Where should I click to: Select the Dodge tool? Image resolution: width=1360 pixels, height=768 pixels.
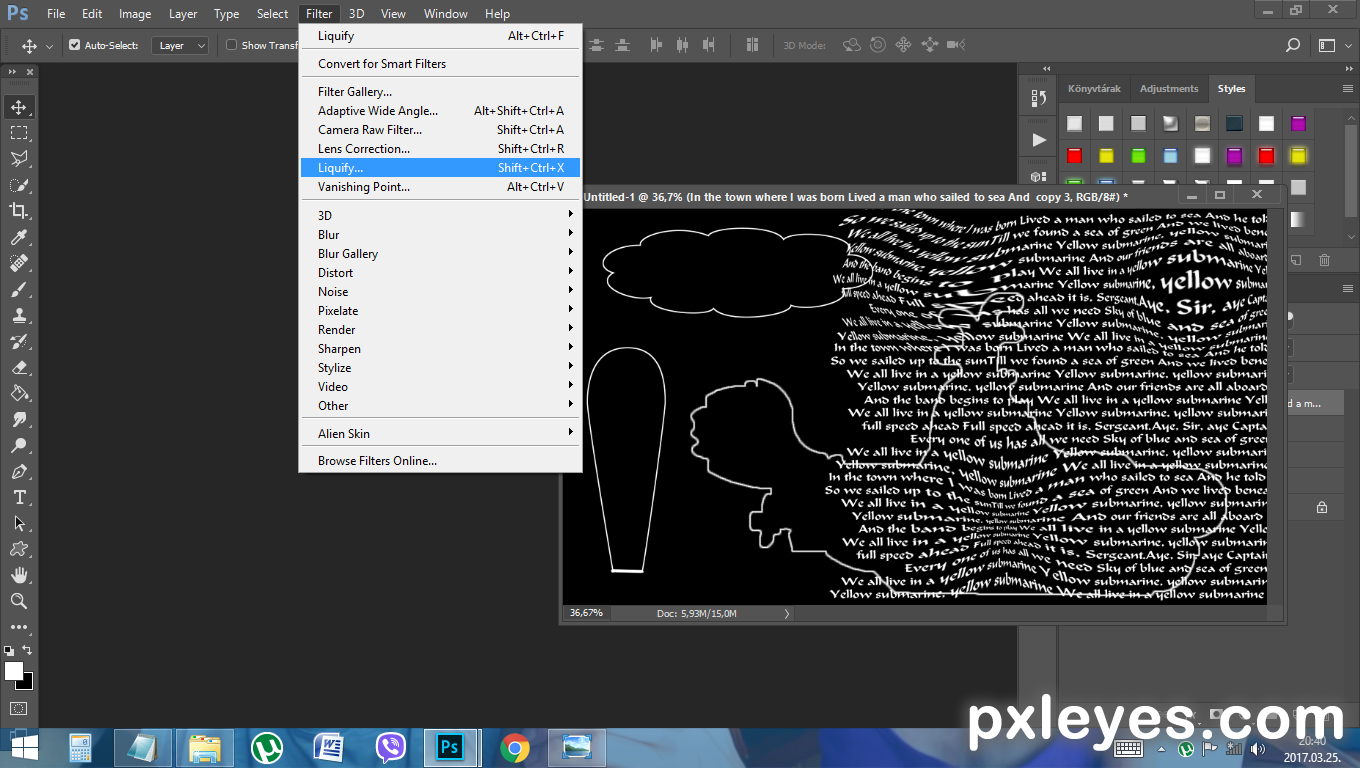(x=19, y=445)
